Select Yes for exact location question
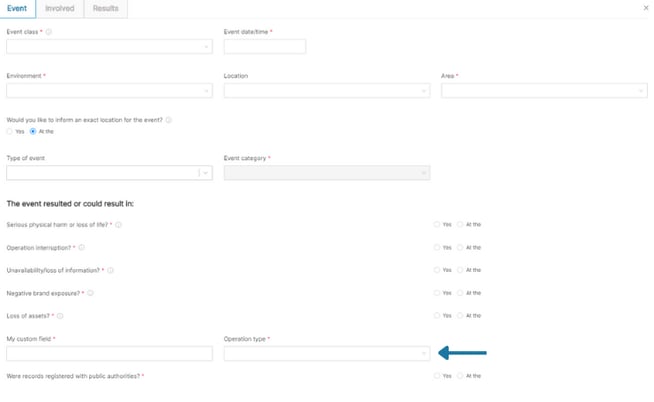 click(10, 132)
